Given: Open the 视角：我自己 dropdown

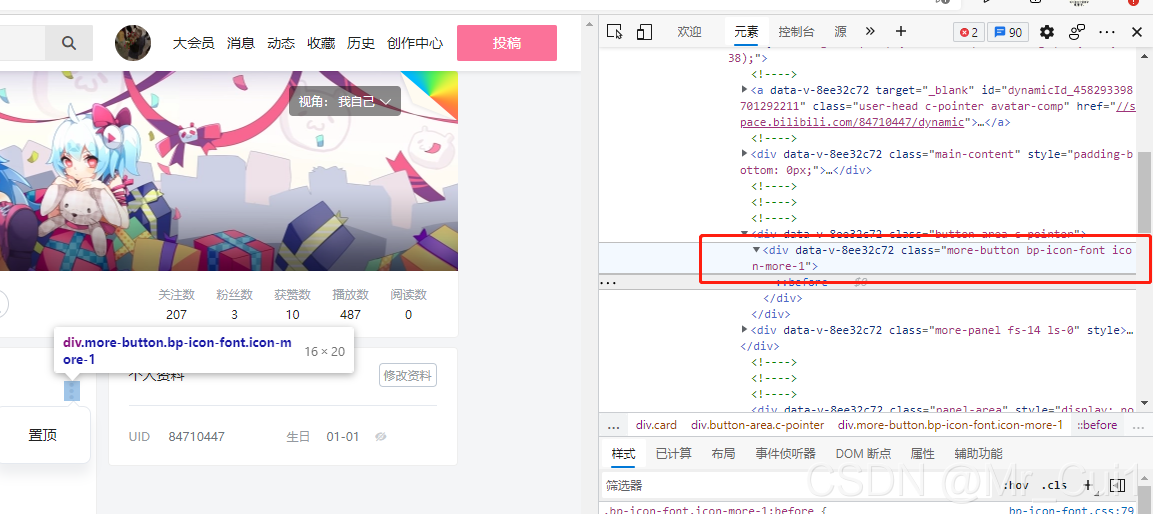Looking at the screenshot, I should [345, 101].
